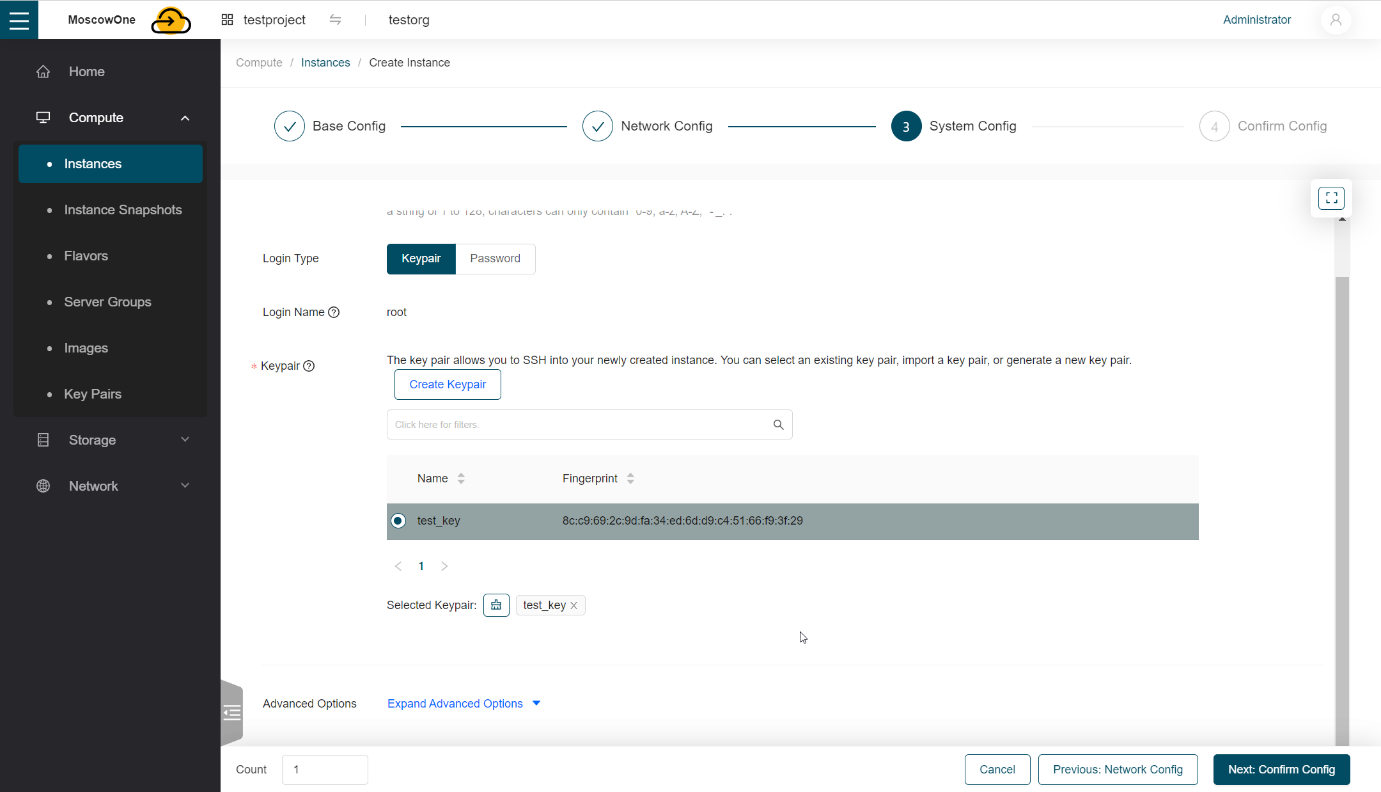Click the Keypair help question icon
The height and width of the screenshot is (792, 1381).
(x=309, y=366)
